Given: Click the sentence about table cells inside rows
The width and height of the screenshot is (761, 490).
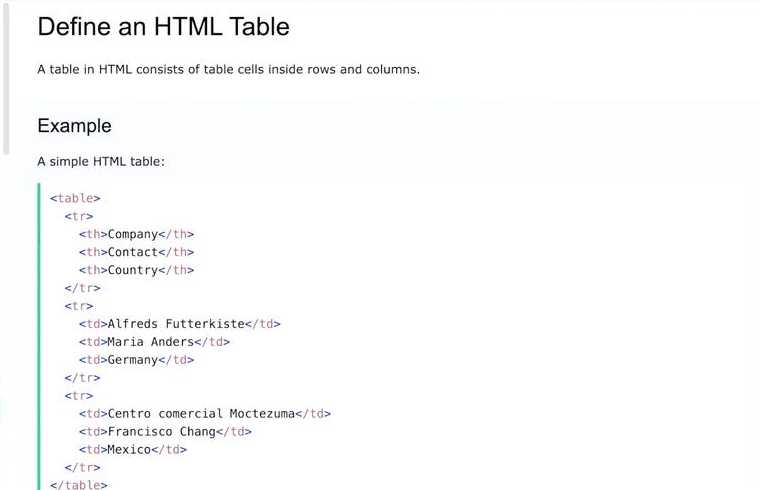Looking at the screenshot, I should pos(229,69).
